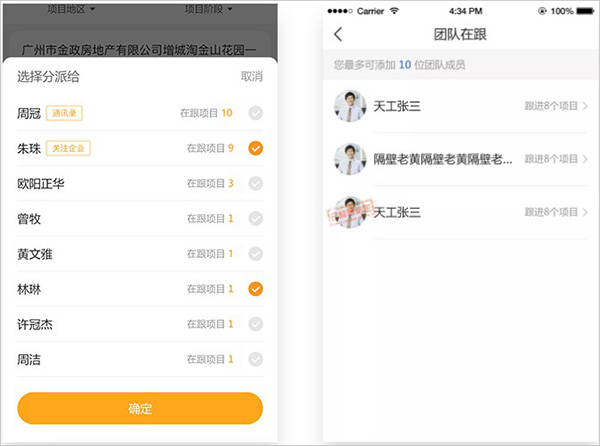Tap the name 林琳 in the list
This screenshot has width=600, height=446.
pyautogui.click(x=29, y=289)
